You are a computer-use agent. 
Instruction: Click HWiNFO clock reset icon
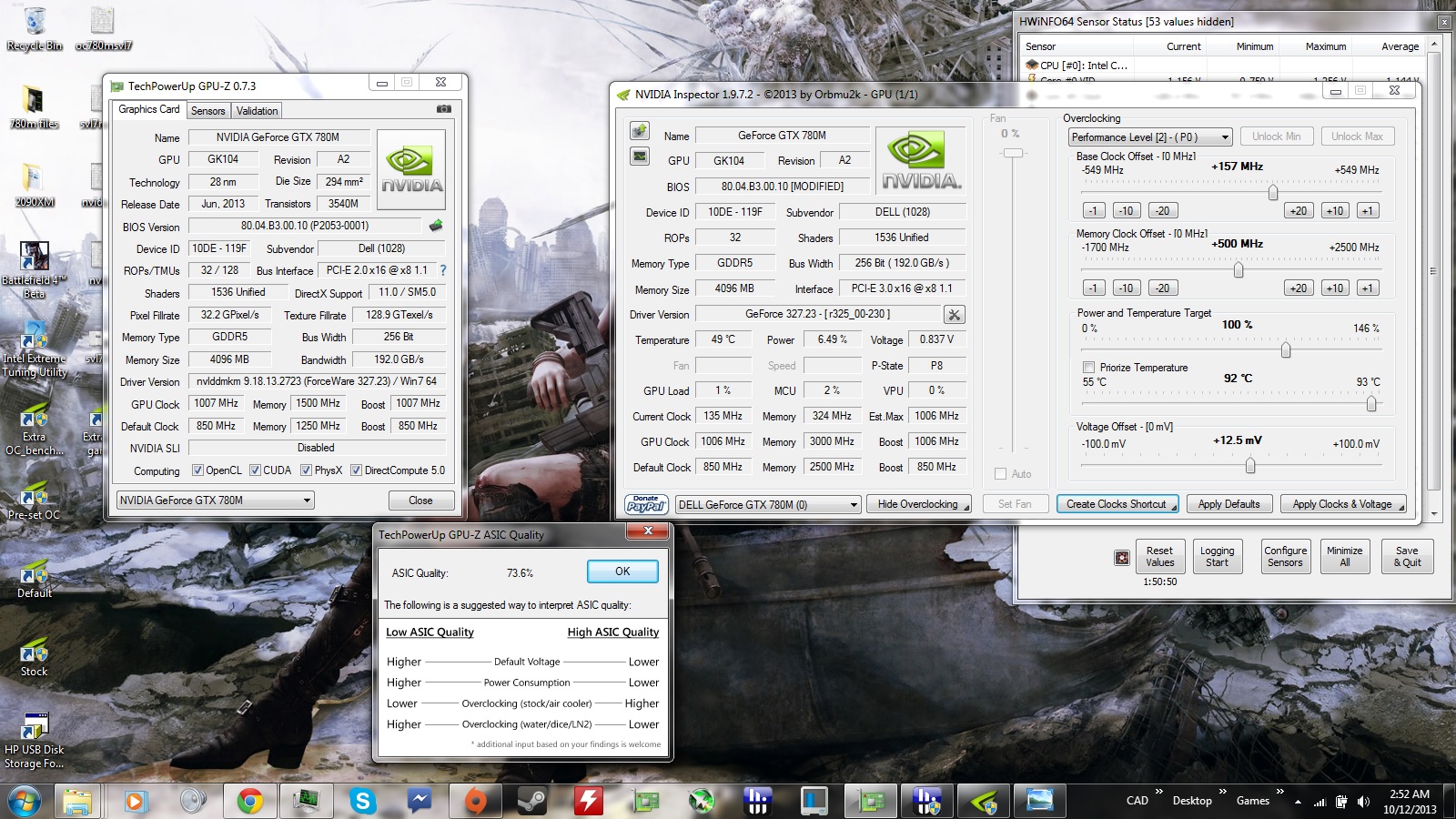coord(1122,558)
